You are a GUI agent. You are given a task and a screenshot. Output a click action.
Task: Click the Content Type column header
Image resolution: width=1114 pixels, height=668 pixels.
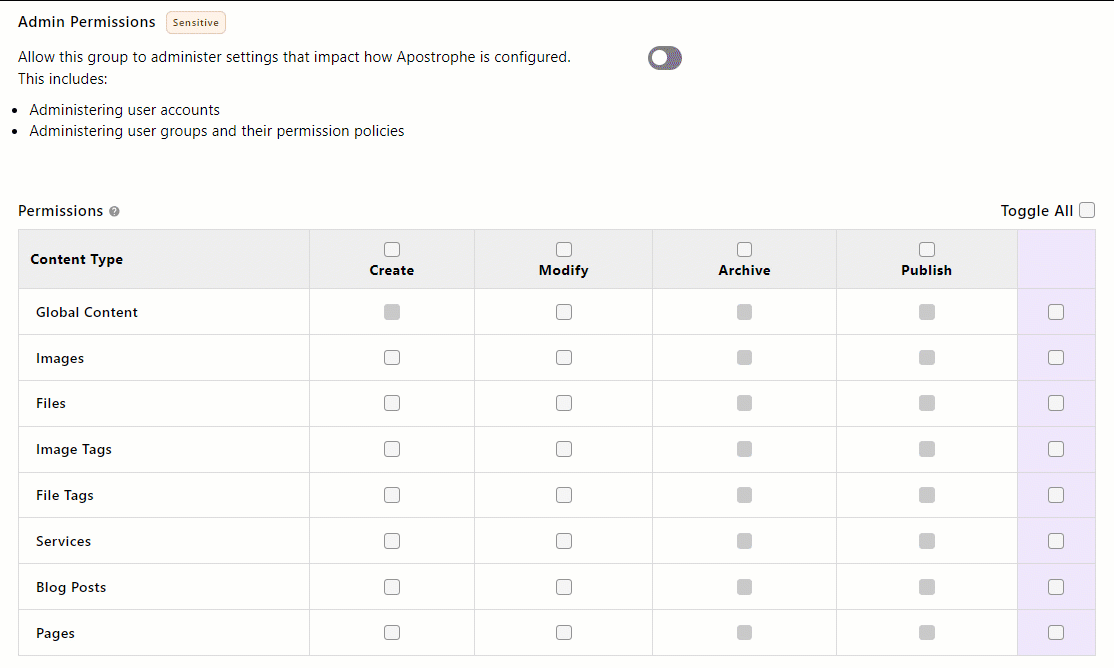point(77,259)
